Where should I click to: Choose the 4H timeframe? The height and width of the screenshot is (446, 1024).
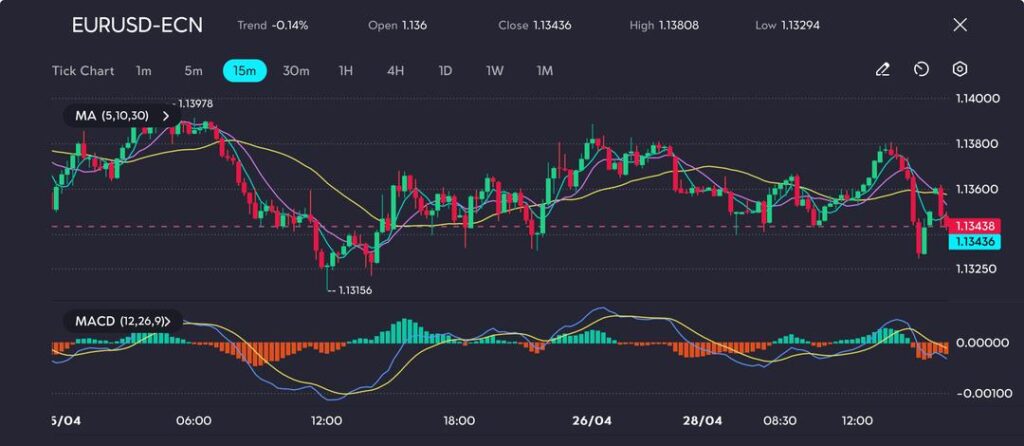395,71
